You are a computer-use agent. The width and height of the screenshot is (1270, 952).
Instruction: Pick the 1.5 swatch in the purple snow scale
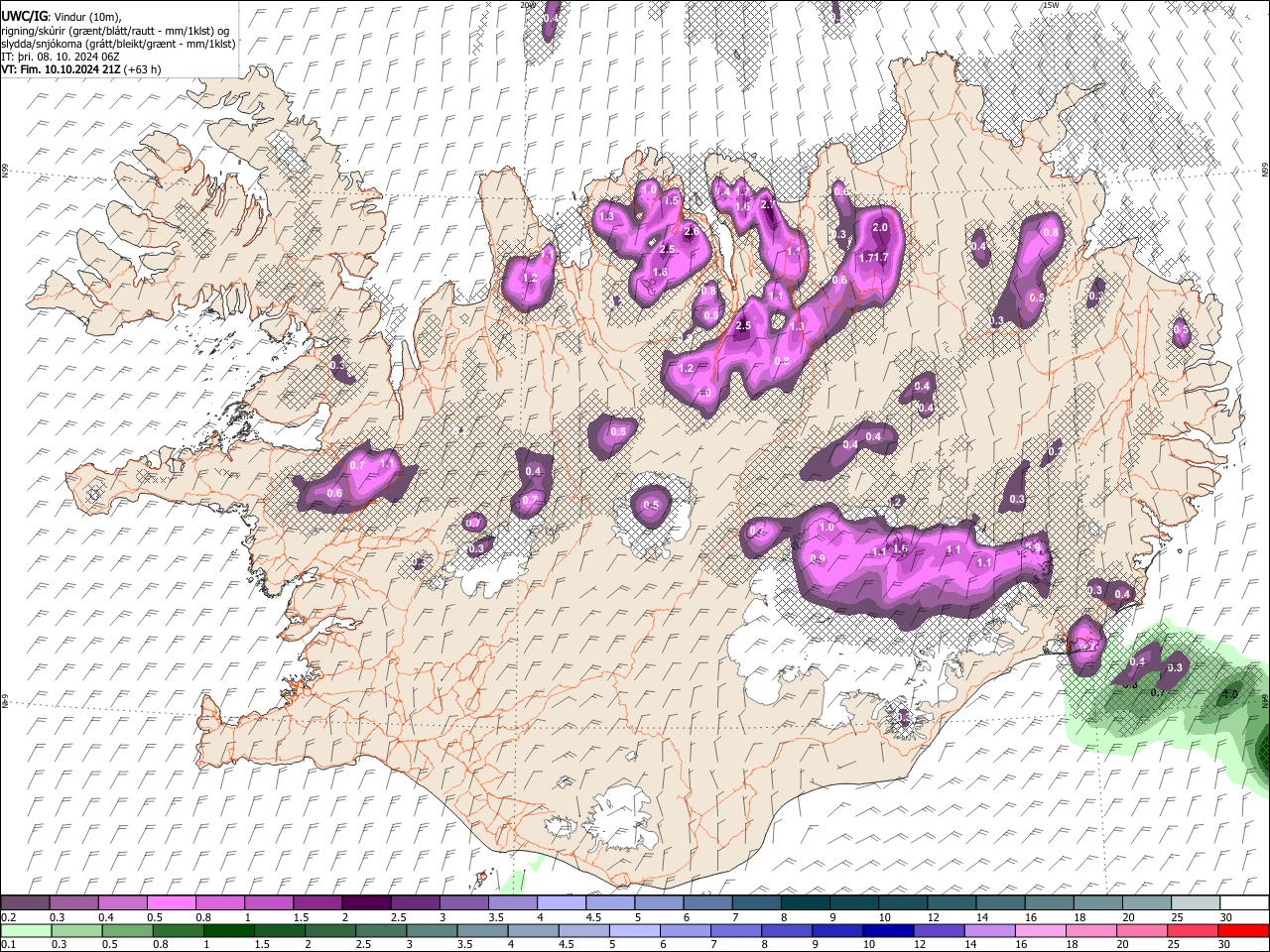317,903
